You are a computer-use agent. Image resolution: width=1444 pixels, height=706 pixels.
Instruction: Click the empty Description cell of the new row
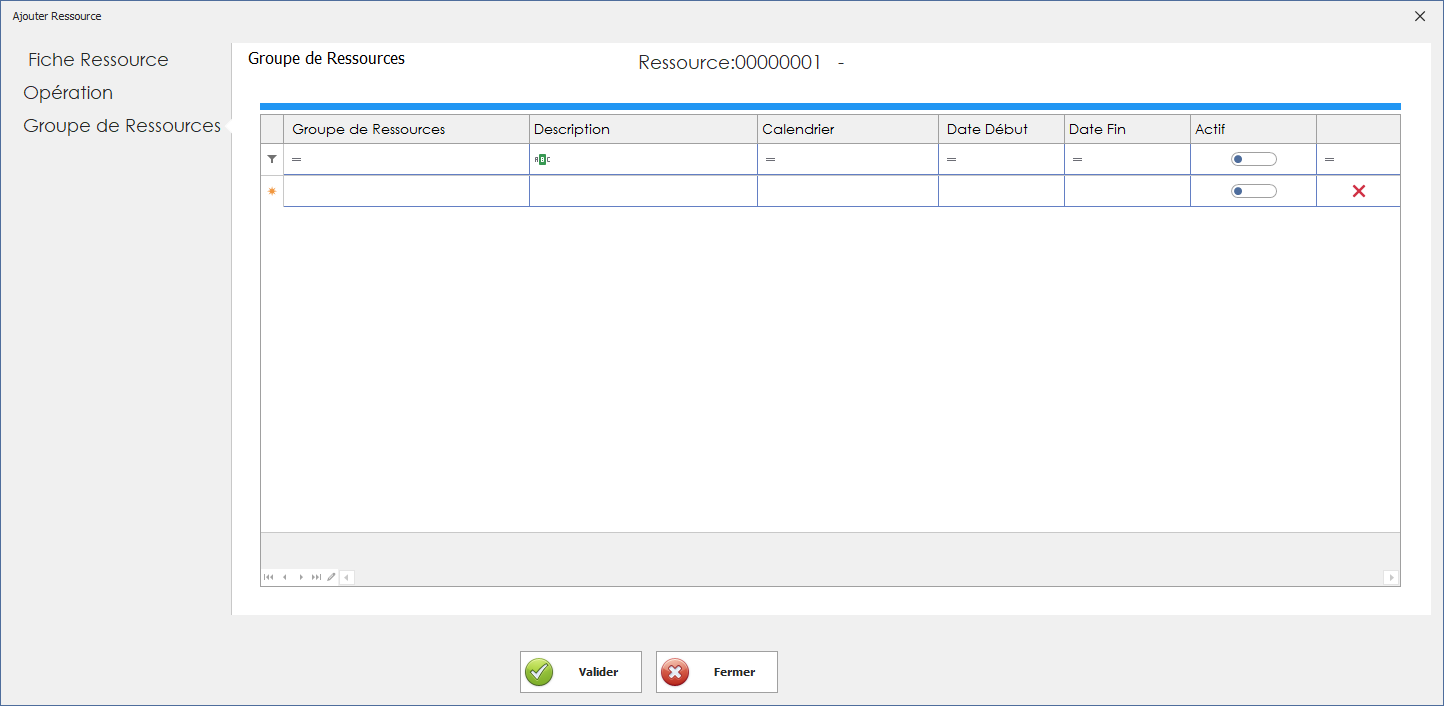[642, 190]
